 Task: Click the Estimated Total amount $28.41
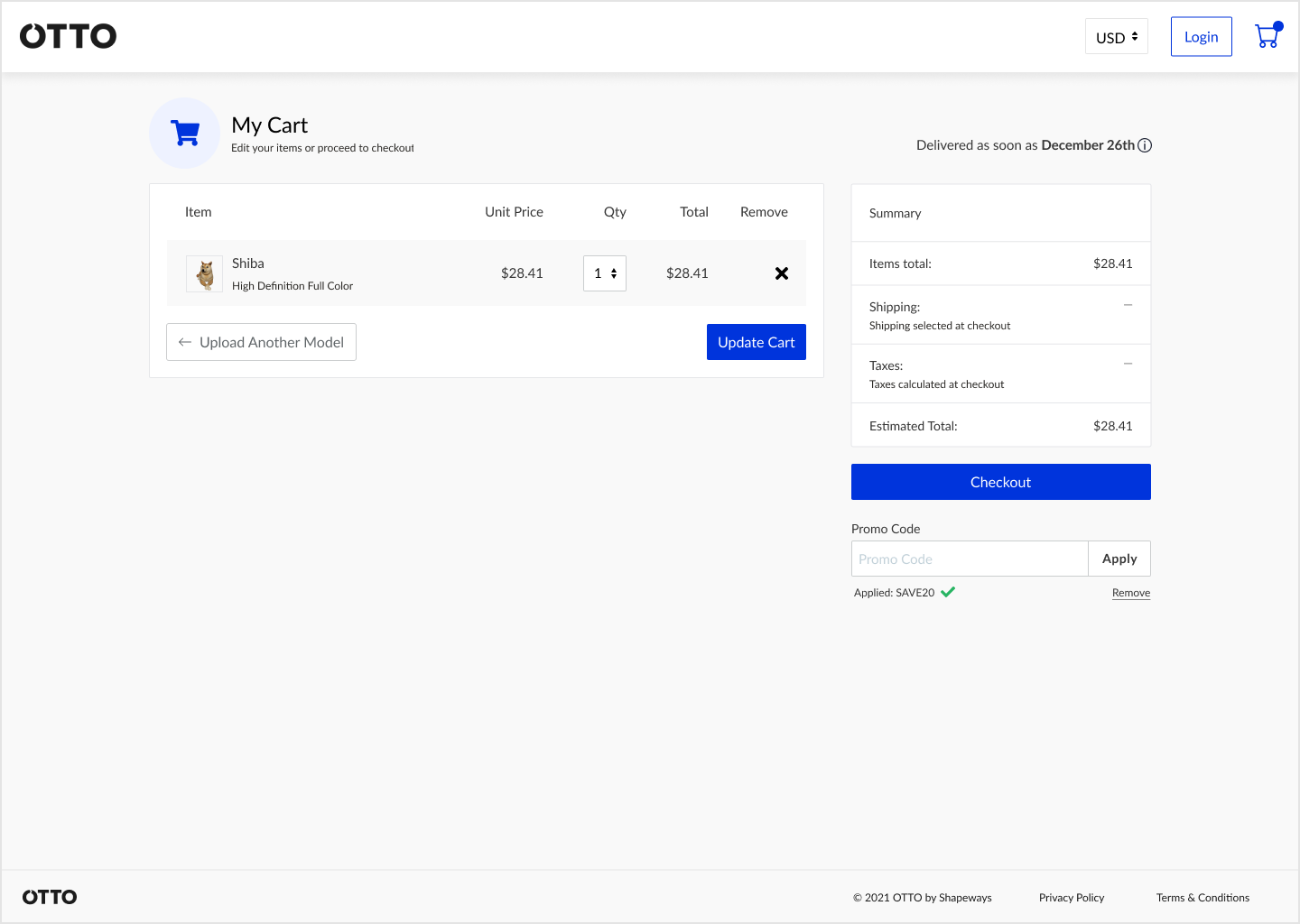(x=1112, y=426)
